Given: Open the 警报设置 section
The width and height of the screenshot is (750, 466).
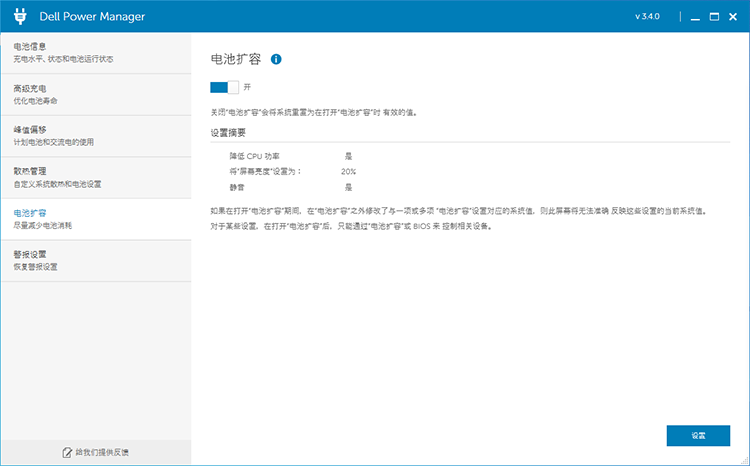Looking at the screenshot, I should [96, 261].
